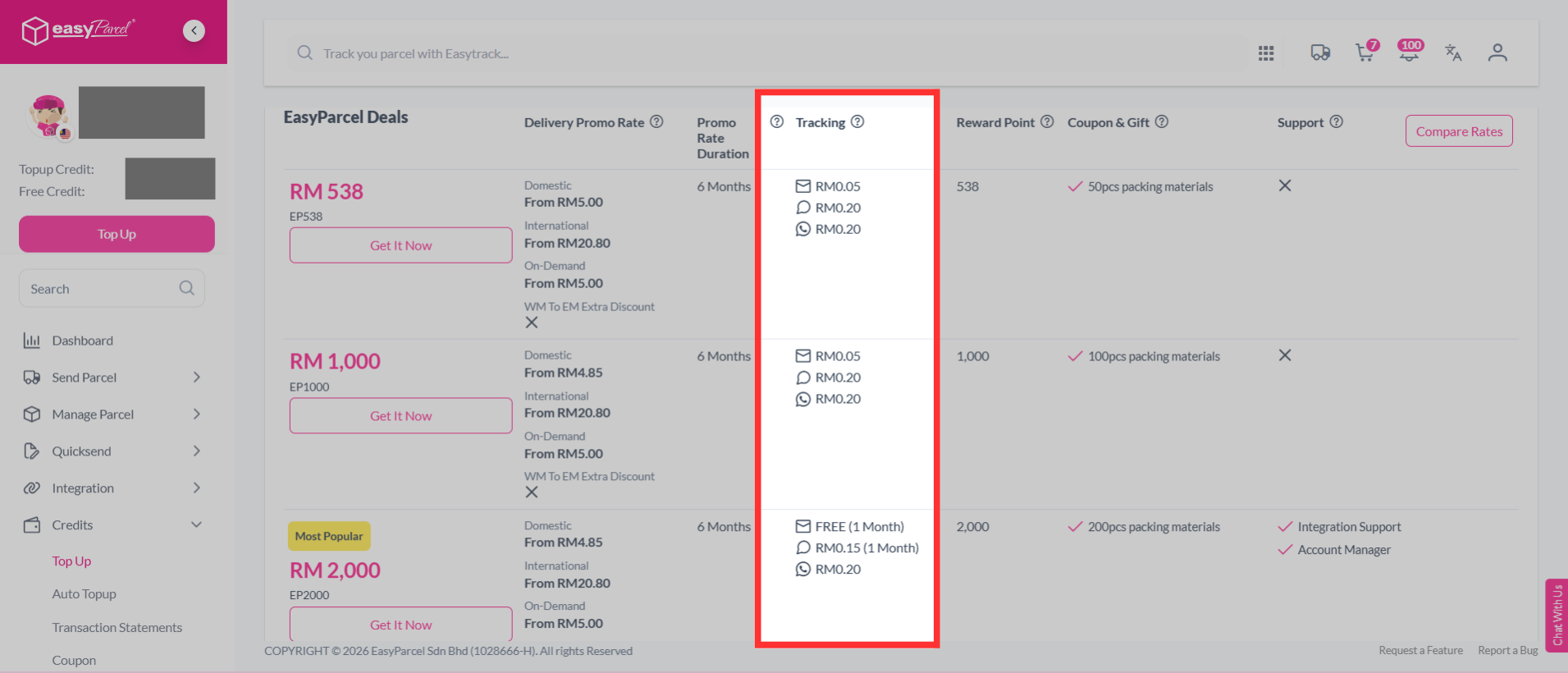
Task: Expand the Quicksend submenu chevron
Action: [x=197, y=451]
